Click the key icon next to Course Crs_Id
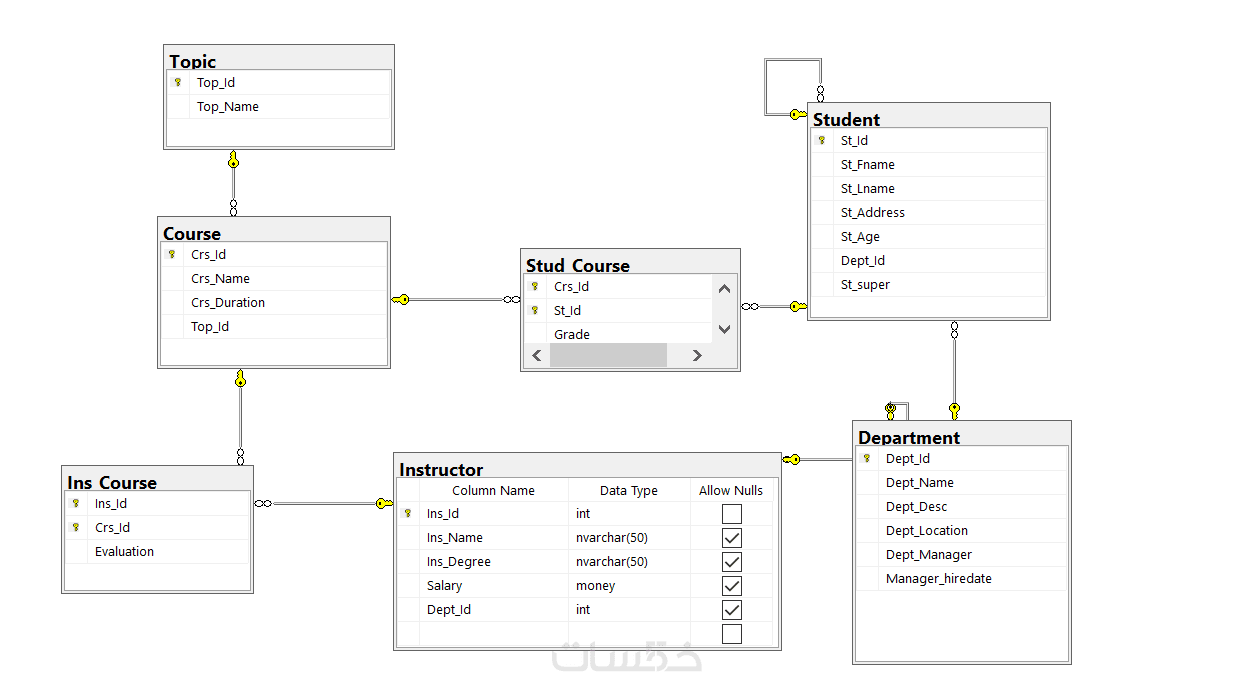This screenshot has height=686, width=1254. 172,255
